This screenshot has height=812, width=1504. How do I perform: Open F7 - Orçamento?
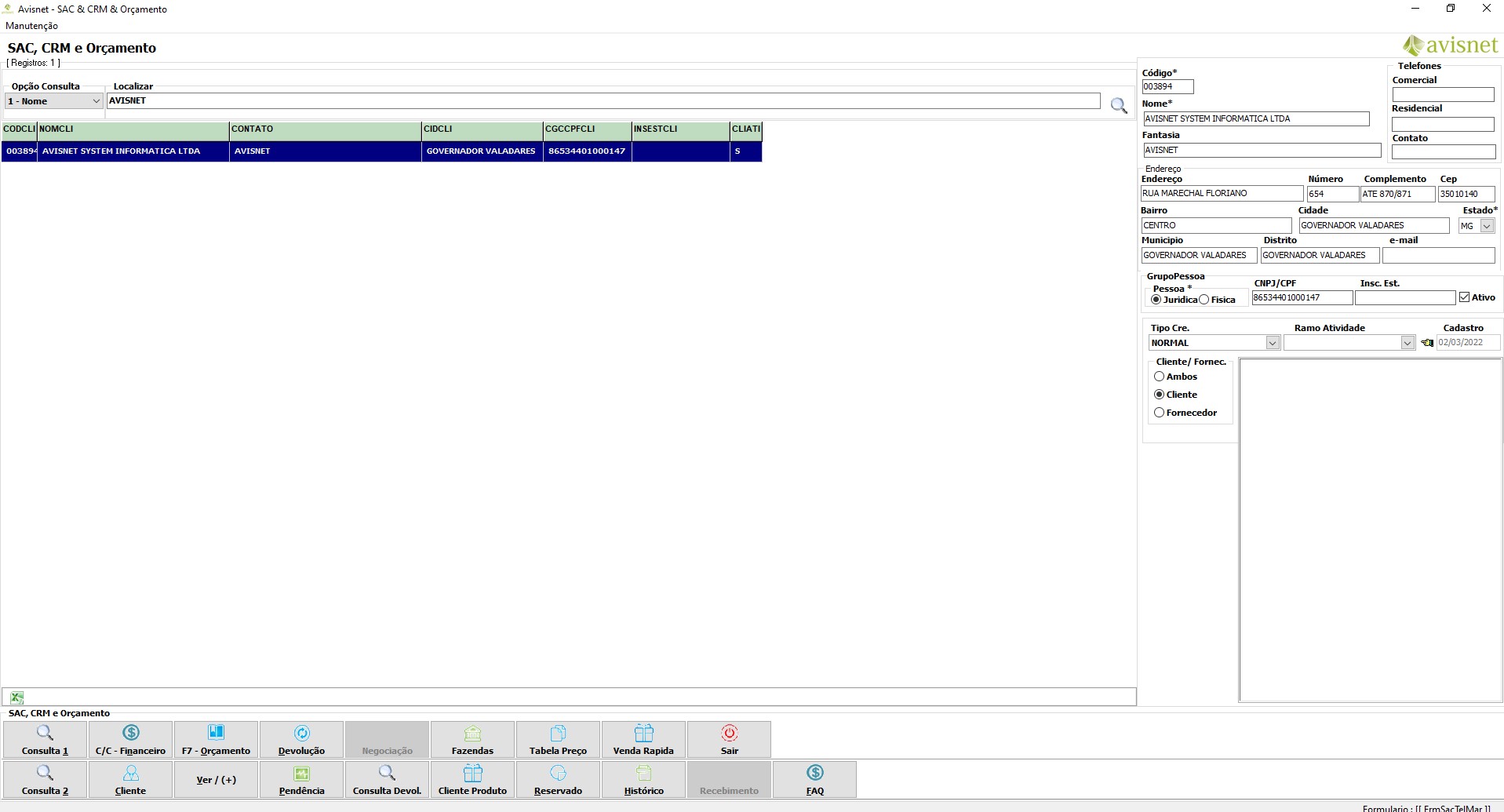[216, 740]
